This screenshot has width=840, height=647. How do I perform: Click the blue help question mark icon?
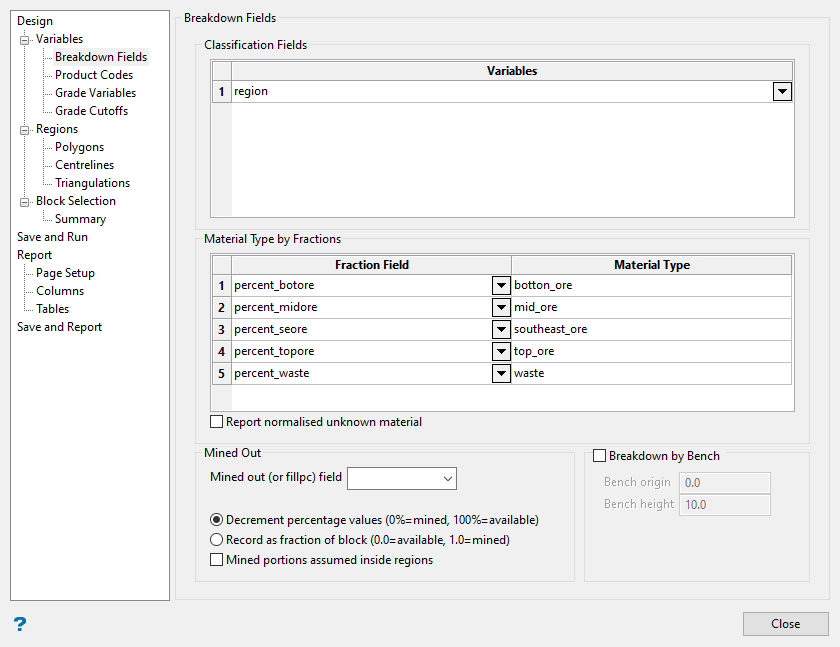[20, 624]
